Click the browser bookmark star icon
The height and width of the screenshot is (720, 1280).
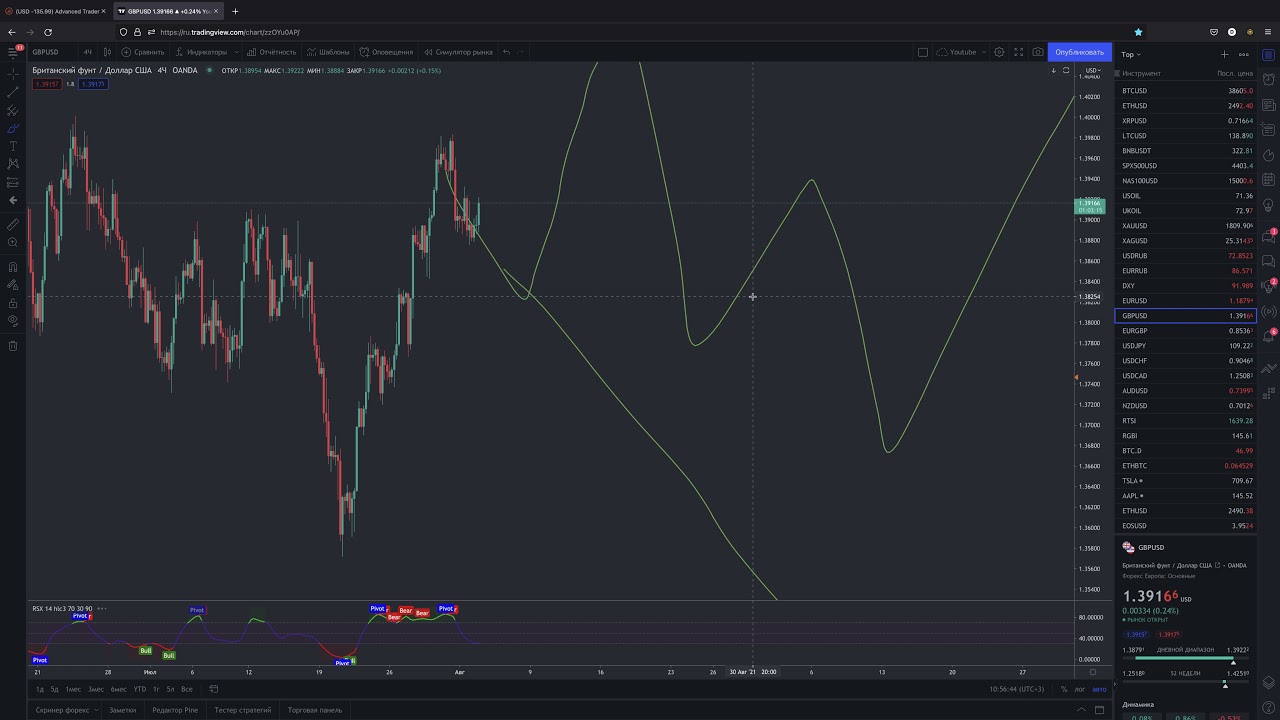tap(1138, 32)
